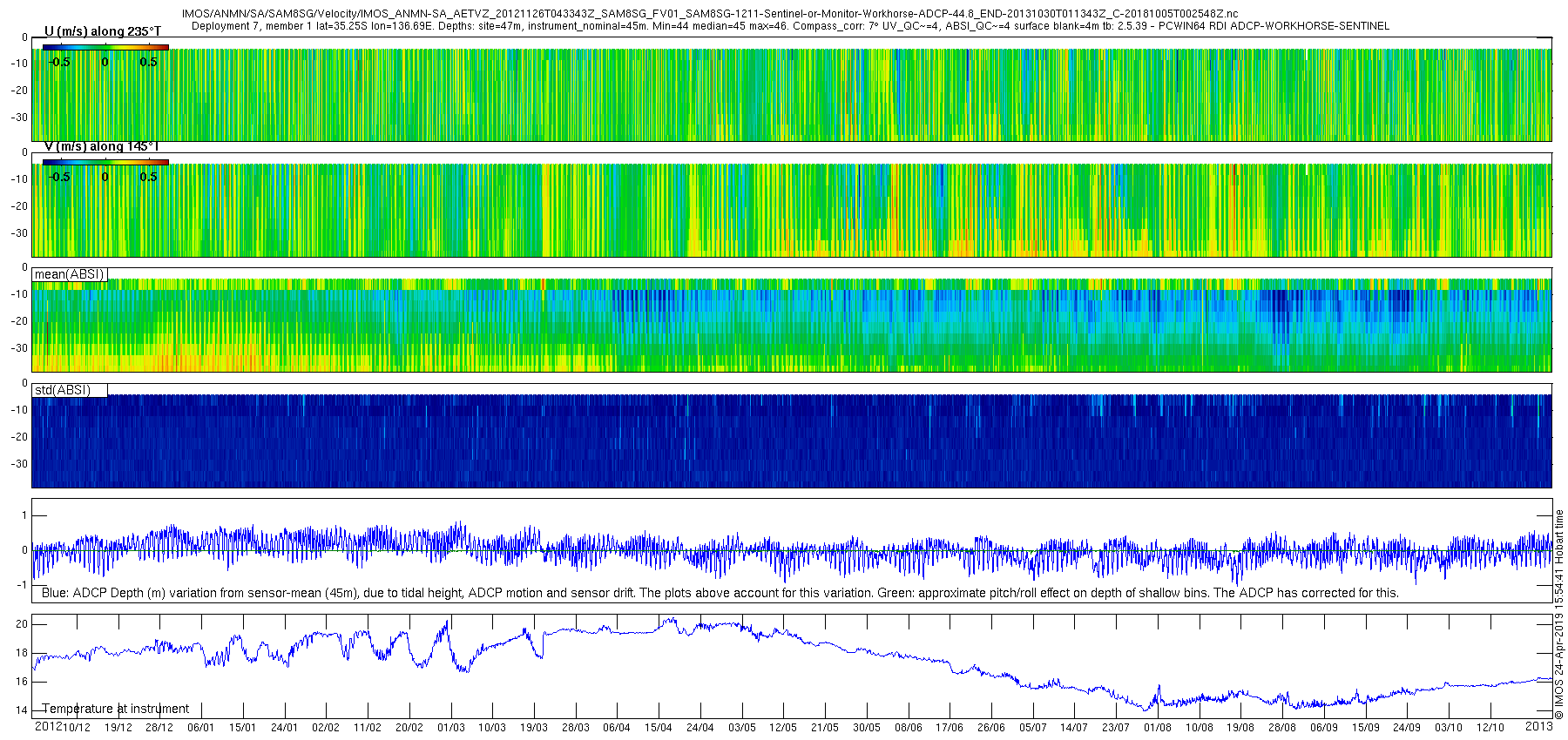This screenshot has width=1568, height=740.
Task: Click the '06/01' date tick label
Action: tap(201, 727)
